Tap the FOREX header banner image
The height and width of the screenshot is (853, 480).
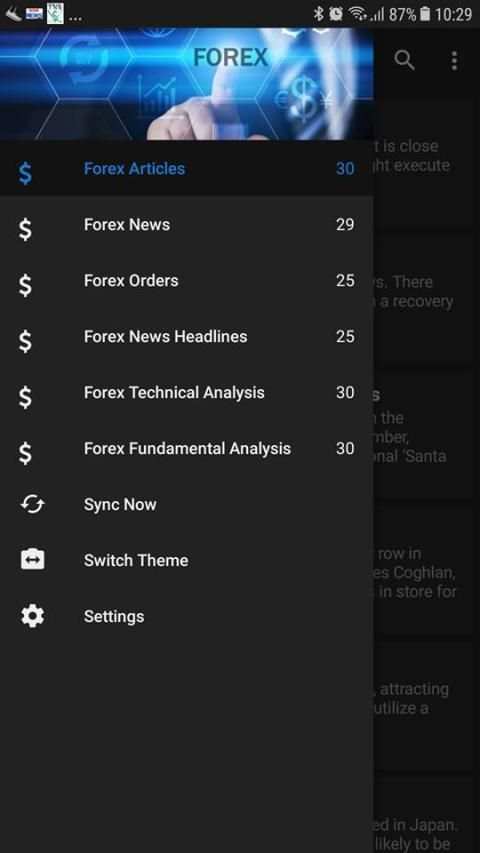coord(187,84)
